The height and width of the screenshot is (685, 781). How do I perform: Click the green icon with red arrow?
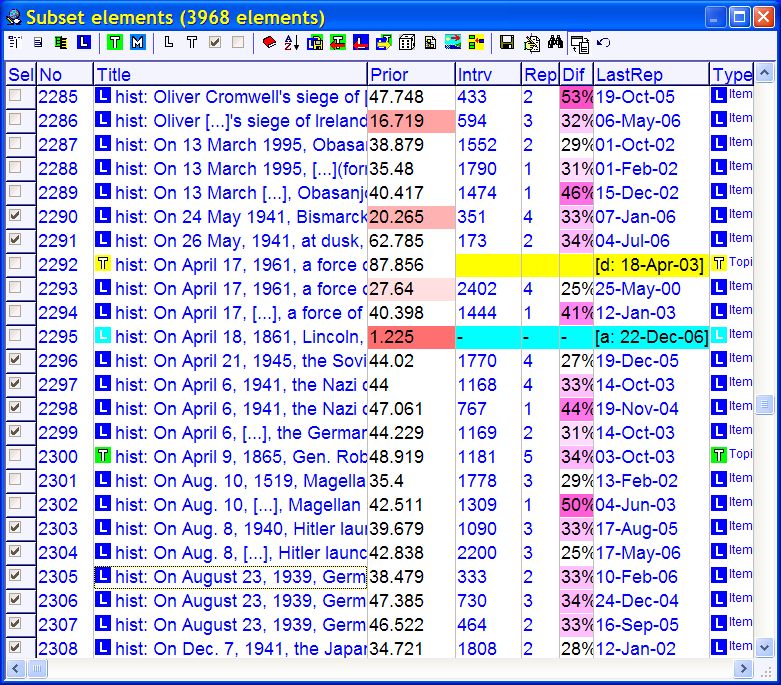pyautogui.click(x=338, y=43)
